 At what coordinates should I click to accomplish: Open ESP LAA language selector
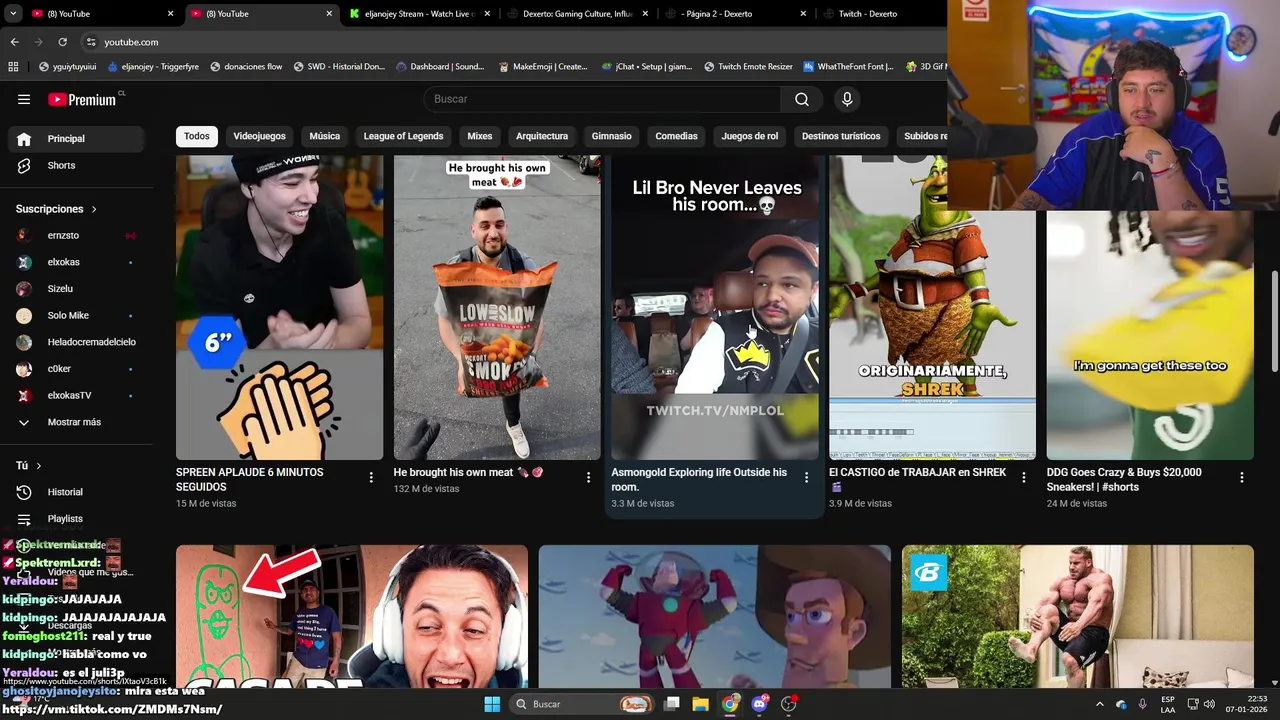click(x=1168, y=704)
